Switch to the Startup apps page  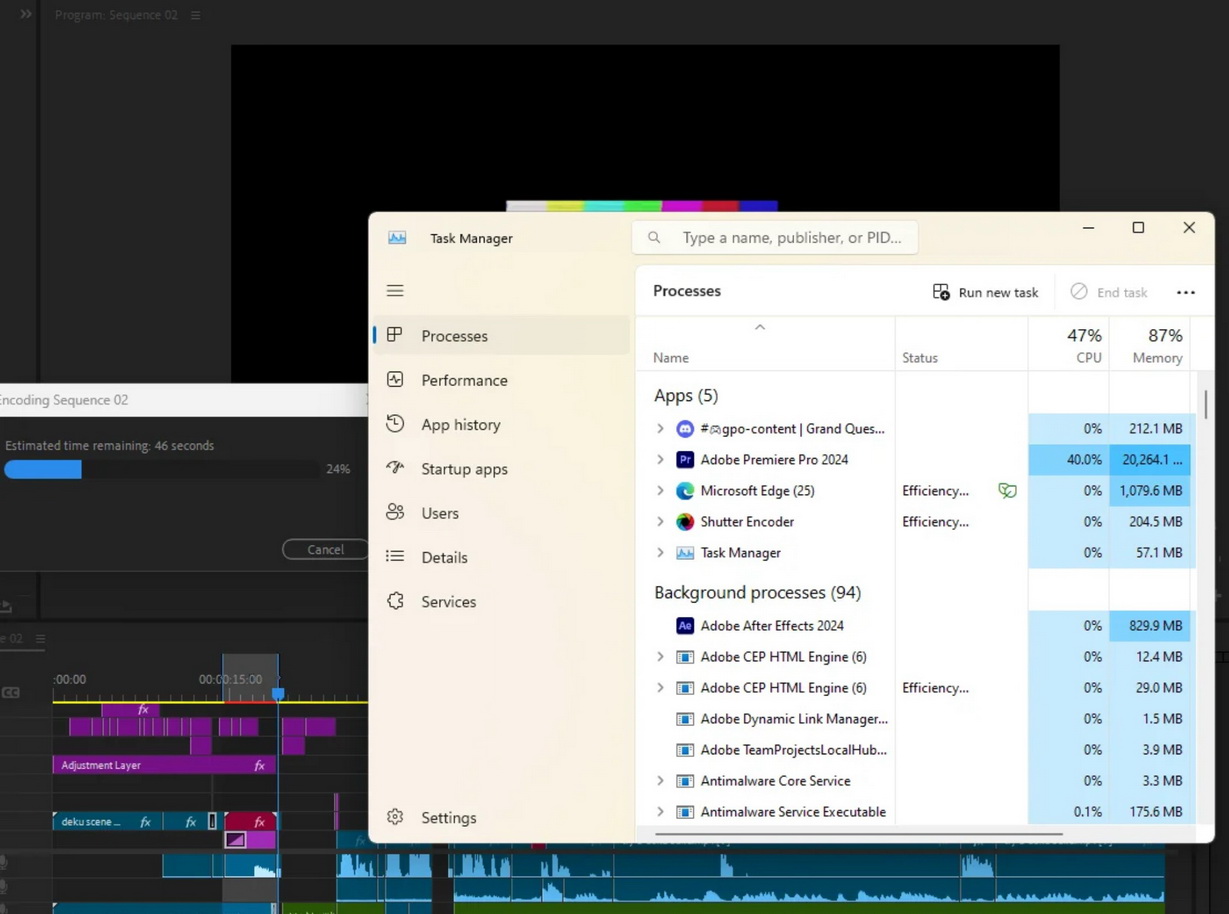pyautogui.click(x=464, y=469)
